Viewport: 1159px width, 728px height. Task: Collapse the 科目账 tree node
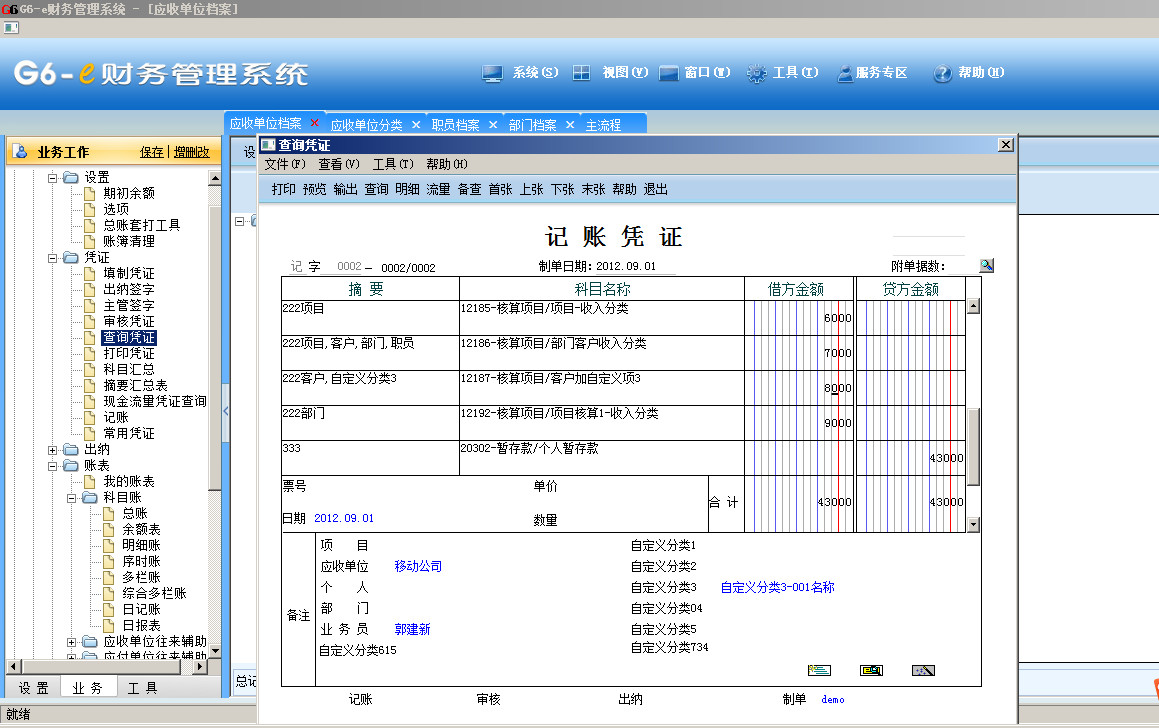(x=72, y=498)
